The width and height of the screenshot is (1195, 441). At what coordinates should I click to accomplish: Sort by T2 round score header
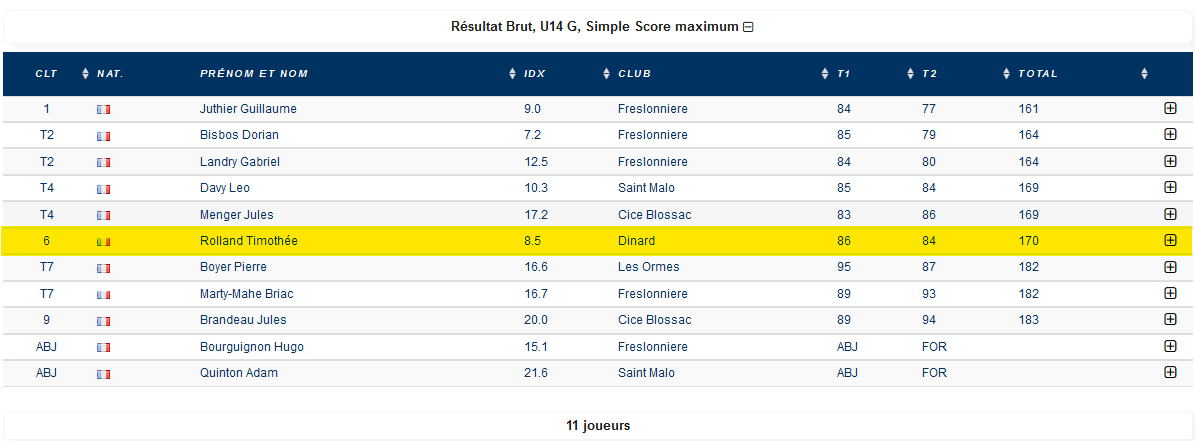(929, 74)
